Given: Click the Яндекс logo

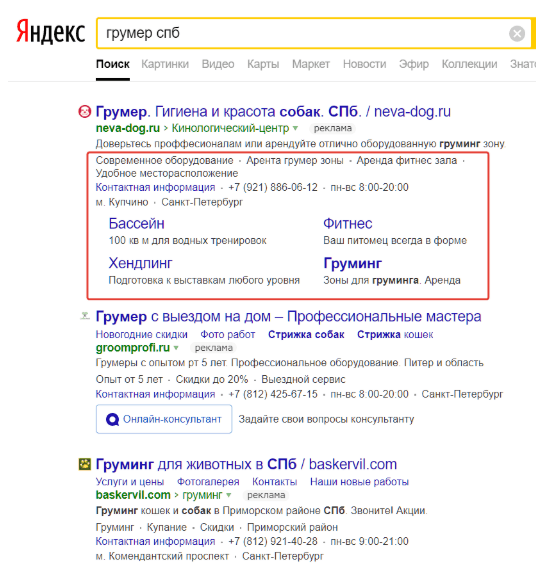Looking at the screenshot, I should [51, 32].
